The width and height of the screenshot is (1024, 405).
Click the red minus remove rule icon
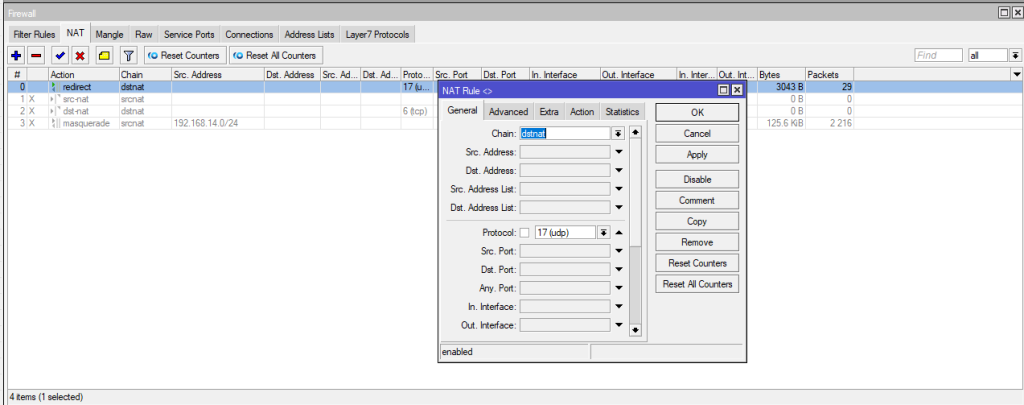(36, 55)
